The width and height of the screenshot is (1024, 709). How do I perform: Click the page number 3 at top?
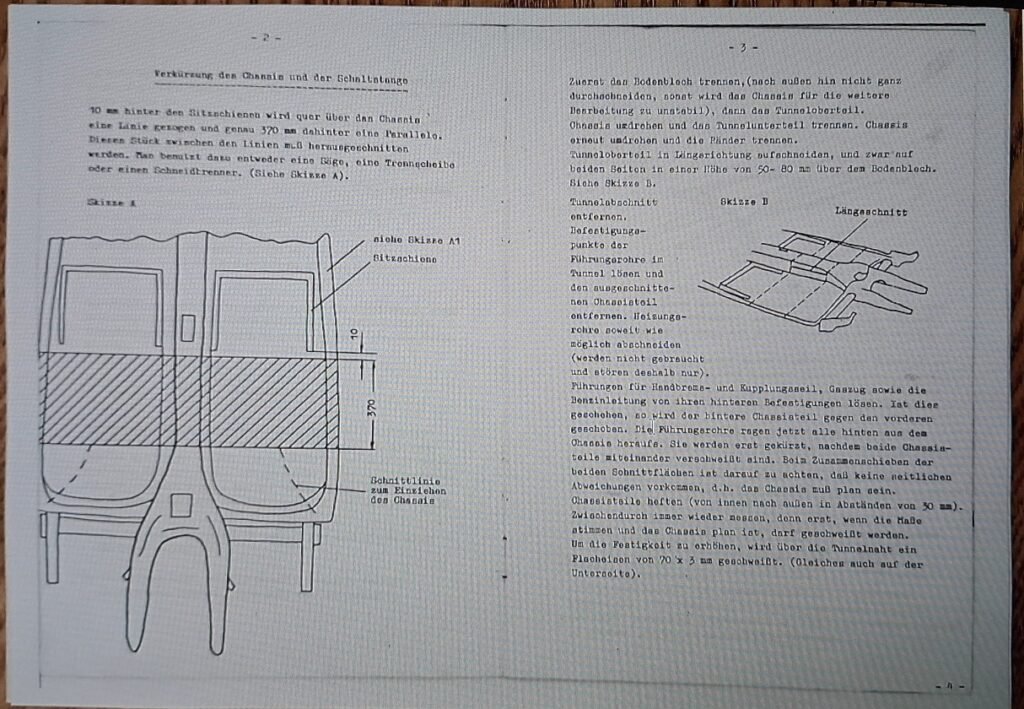743,48
